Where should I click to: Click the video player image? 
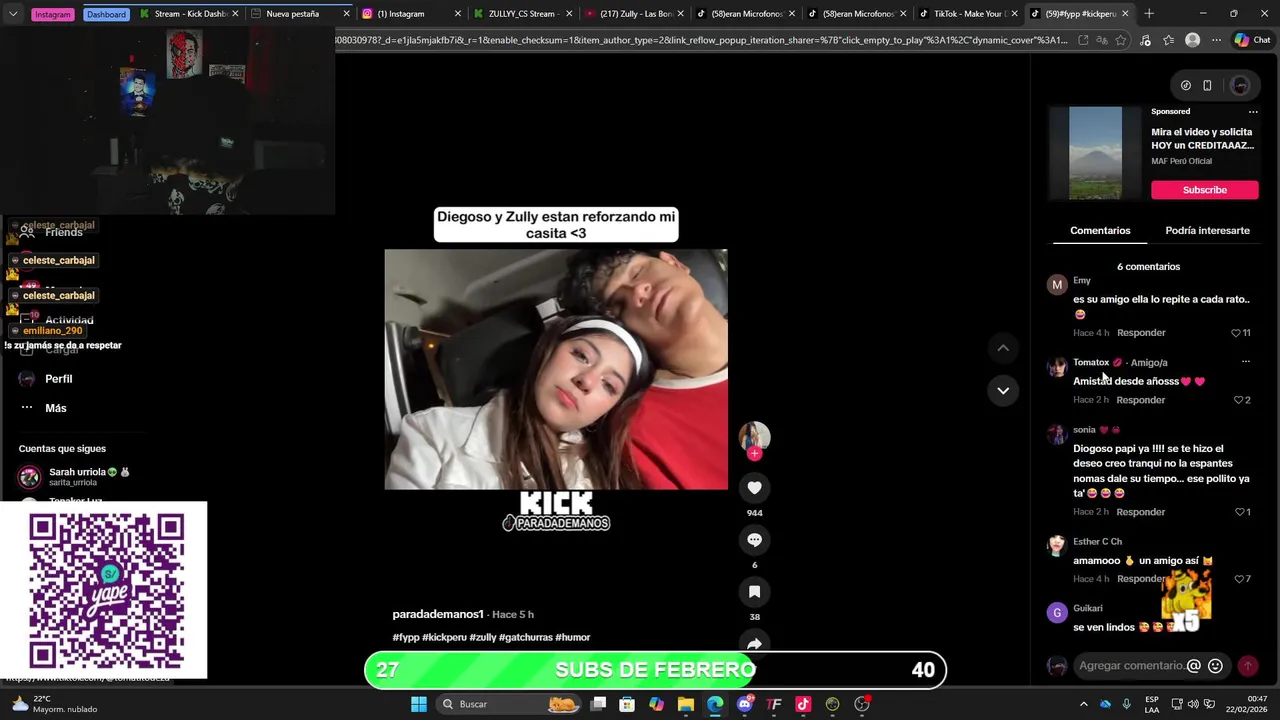[x=556, y=370]
